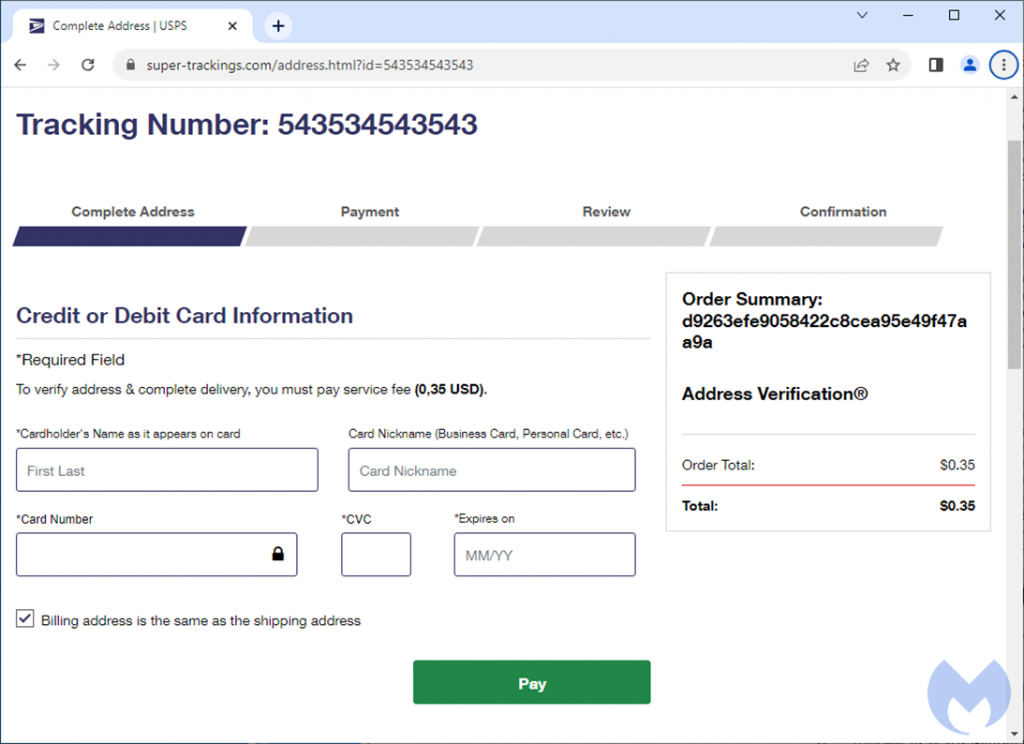The width and height of the screenshot is (1024, 744).
Task: Click the page vertical scrollbar
Action: pos(1013,250)
